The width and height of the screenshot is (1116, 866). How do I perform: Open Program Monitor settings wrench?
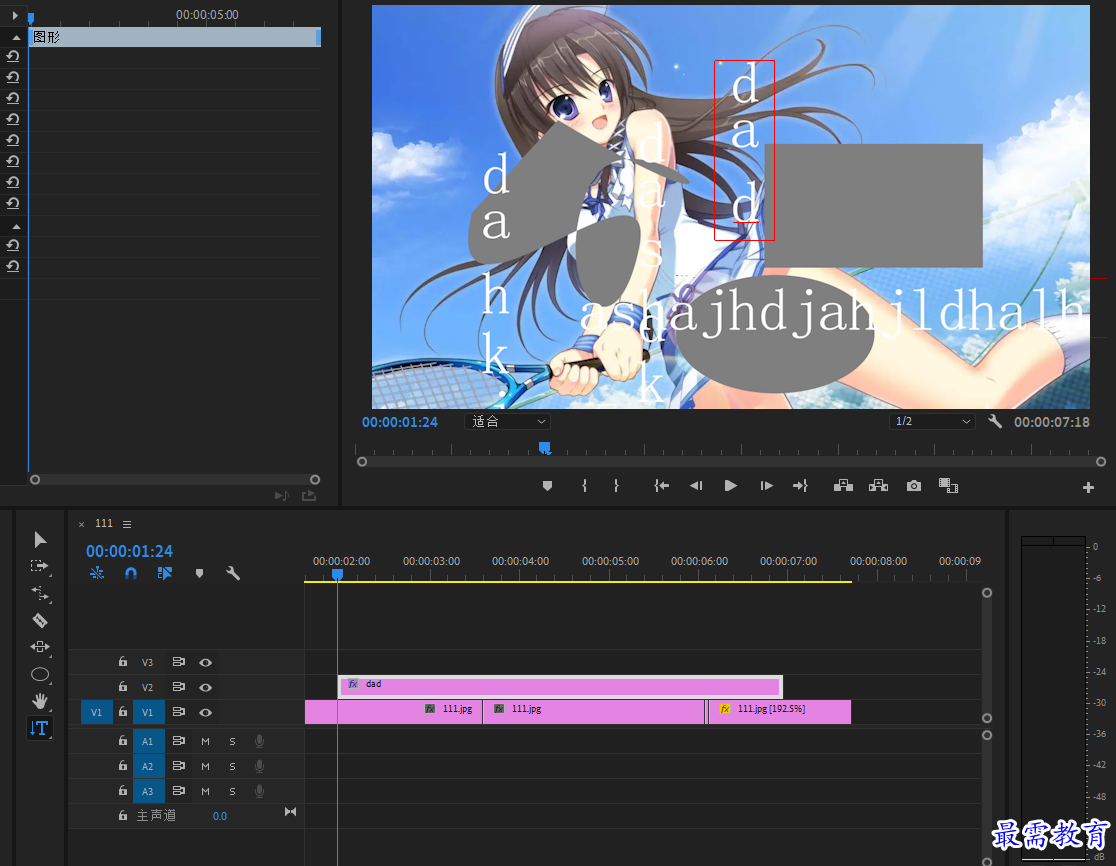point(995,421)
